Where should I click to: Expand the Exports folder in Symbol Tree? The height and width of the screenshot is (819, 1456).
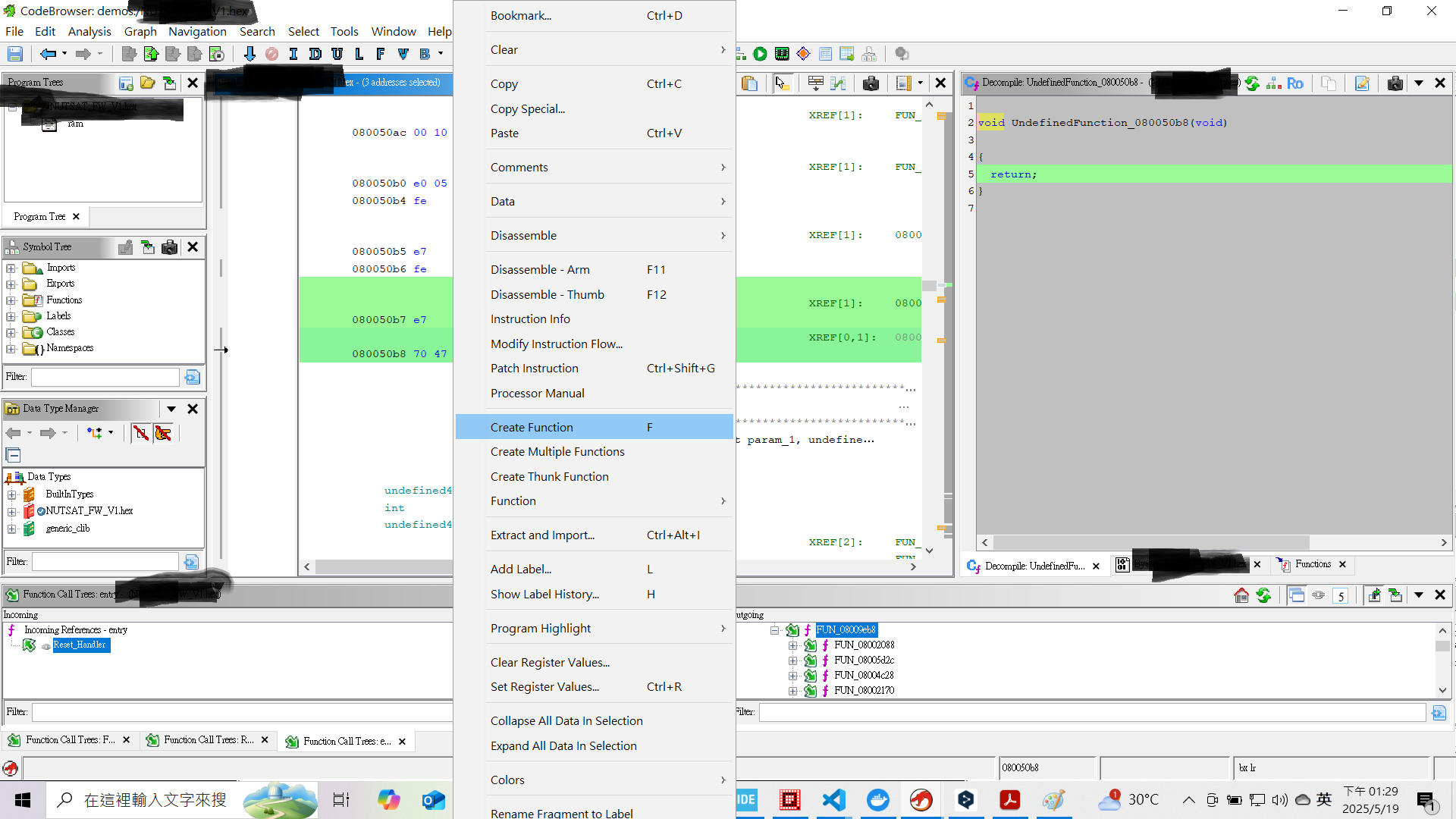11,284
